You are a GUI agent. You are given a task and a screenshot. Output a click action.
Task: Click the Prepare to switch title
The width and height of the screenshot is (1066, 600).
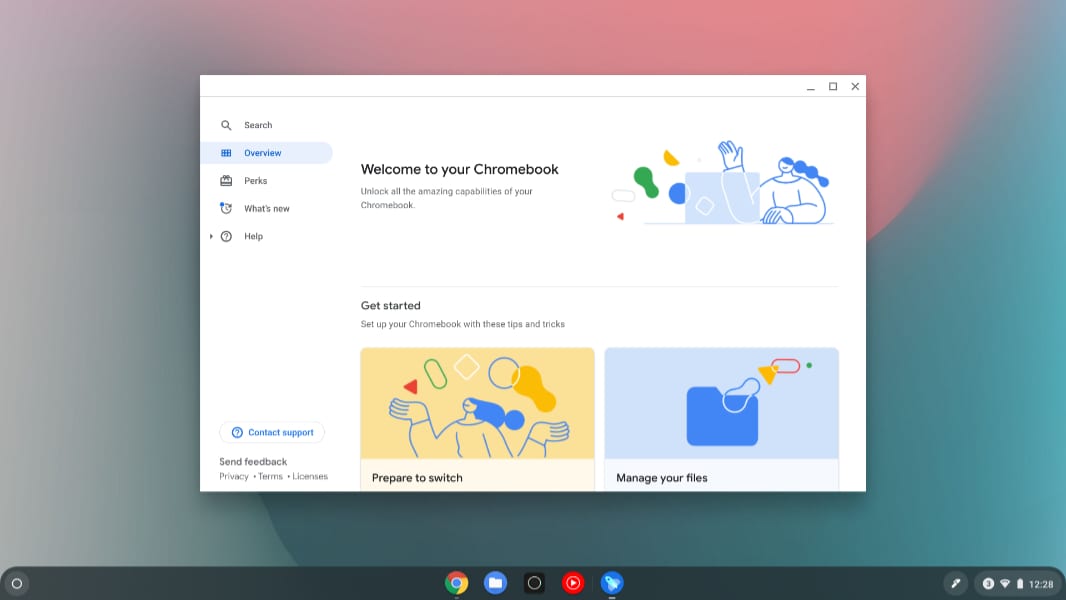417,478
